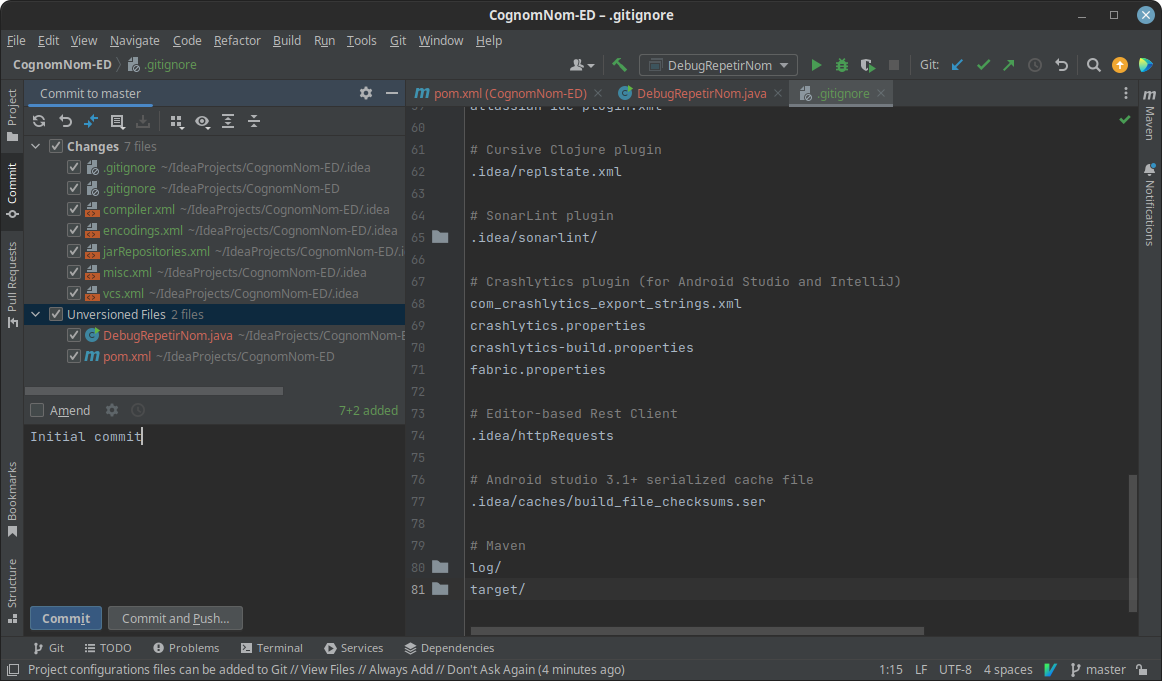Uncheck vcs.xml file checkbox

click(x=73, y=293)
